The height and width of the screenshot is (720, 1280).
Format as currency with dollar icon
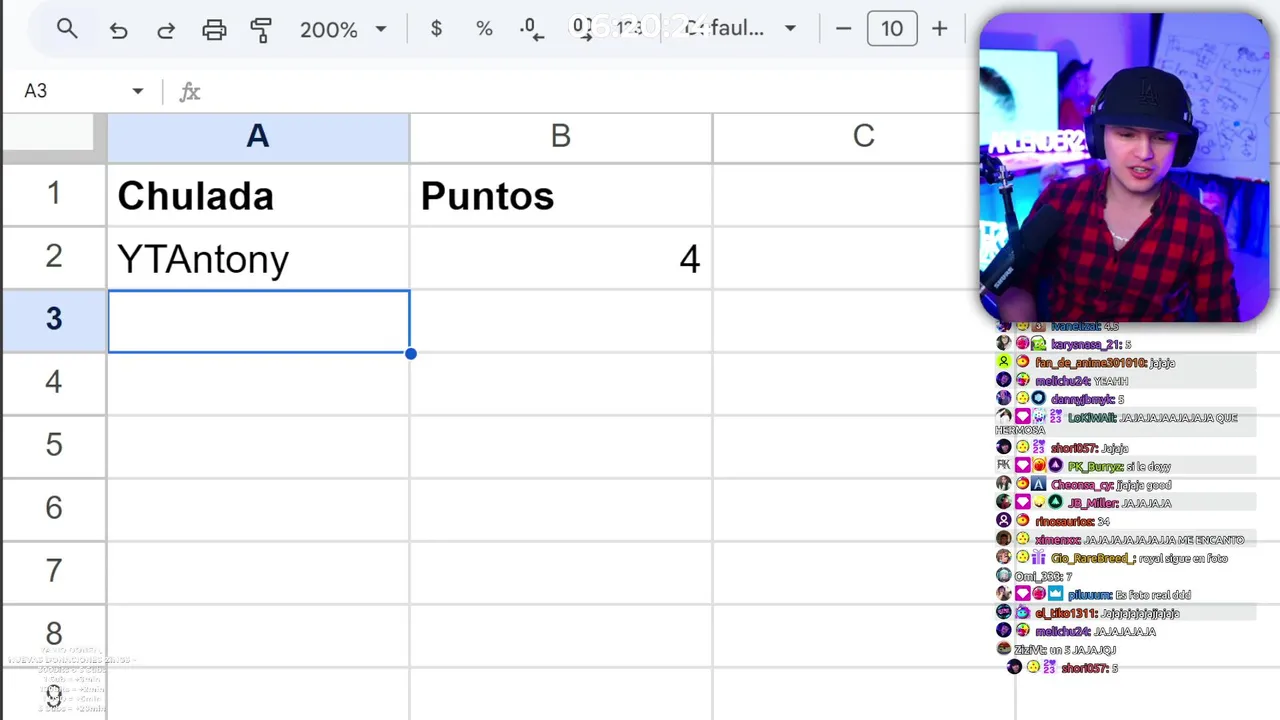[436, 29]
